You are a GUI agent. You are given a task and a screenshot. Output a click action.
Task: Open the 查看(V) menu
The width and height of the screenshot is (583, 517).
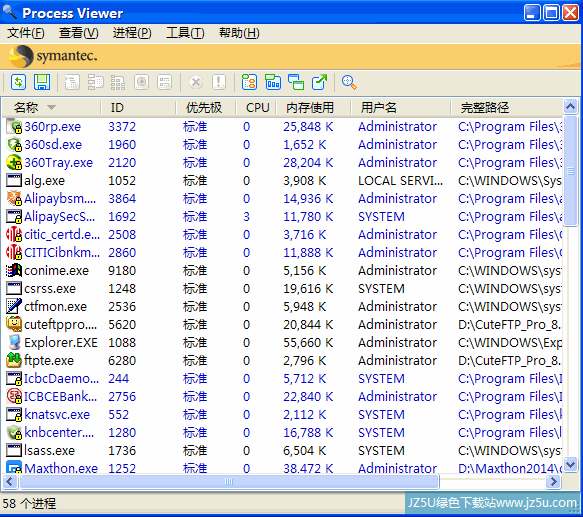click(x=79, y=33)
